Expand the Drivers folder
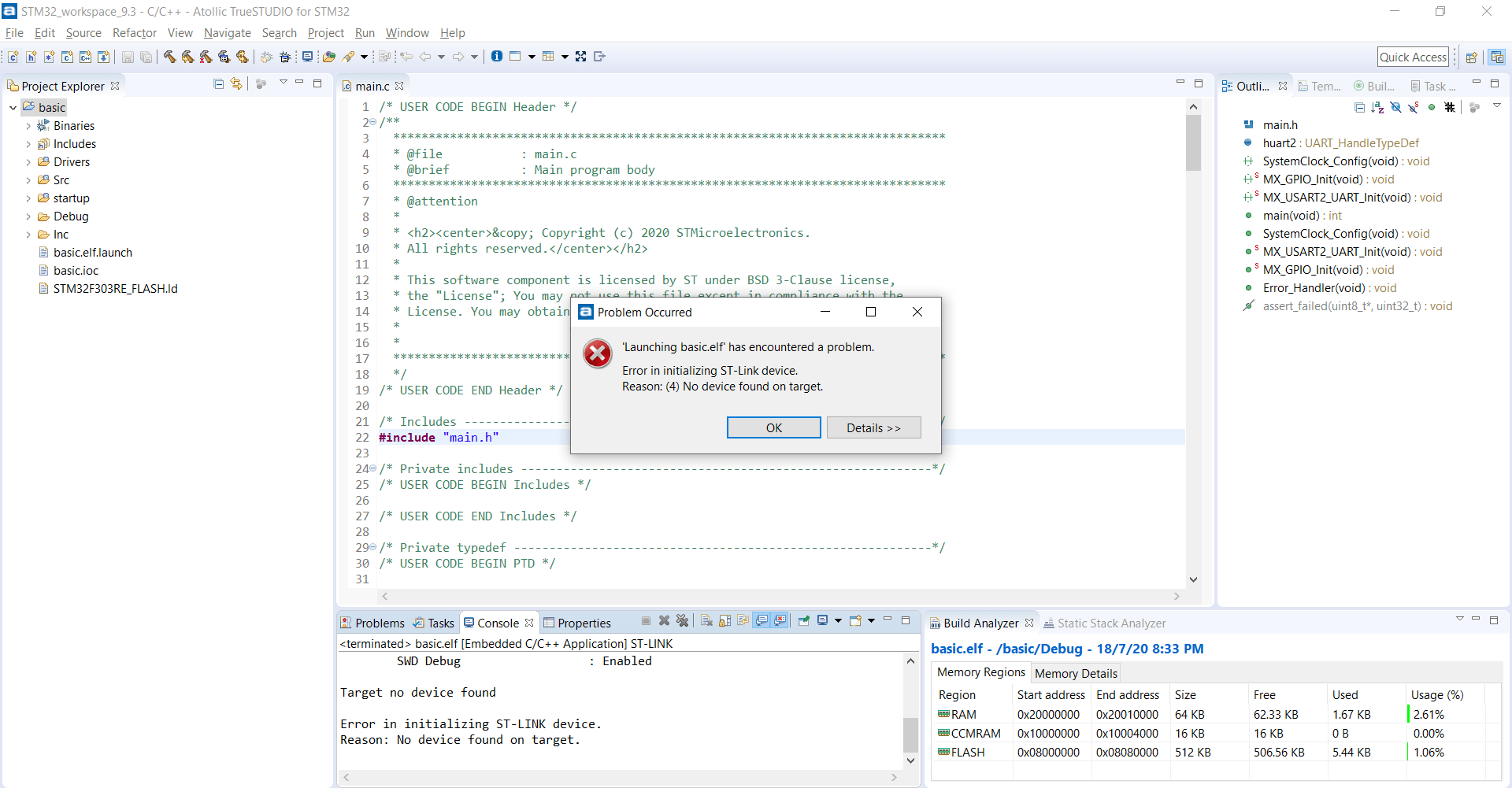 [28, 162]
